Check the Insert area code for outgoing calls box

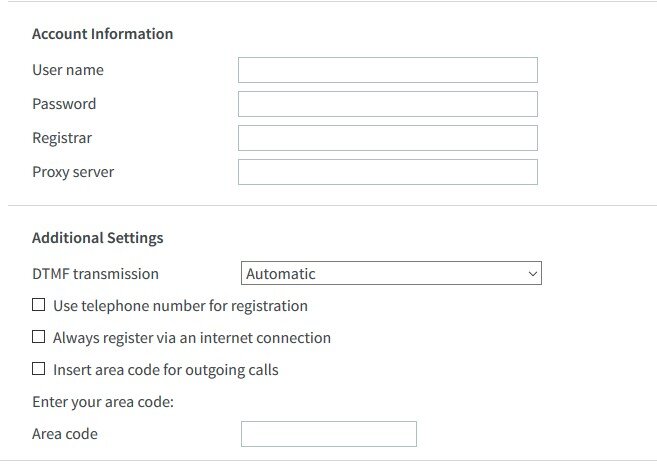39,369
